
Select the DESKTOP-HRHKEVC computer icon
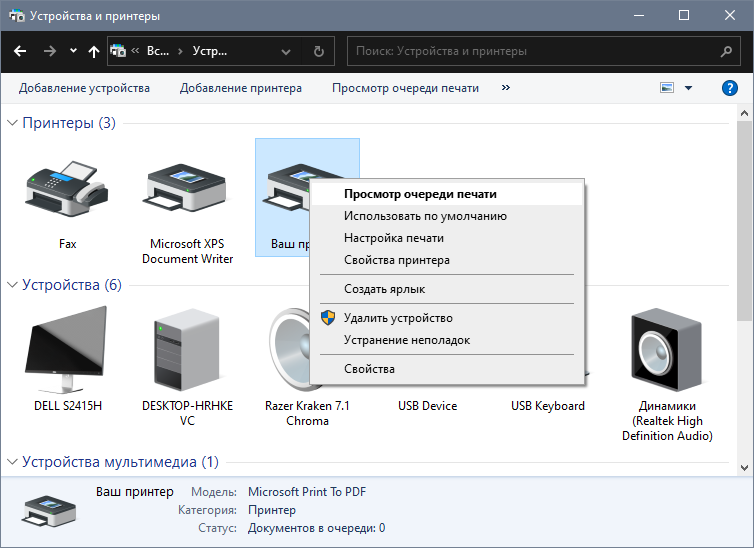coord(187,349)
